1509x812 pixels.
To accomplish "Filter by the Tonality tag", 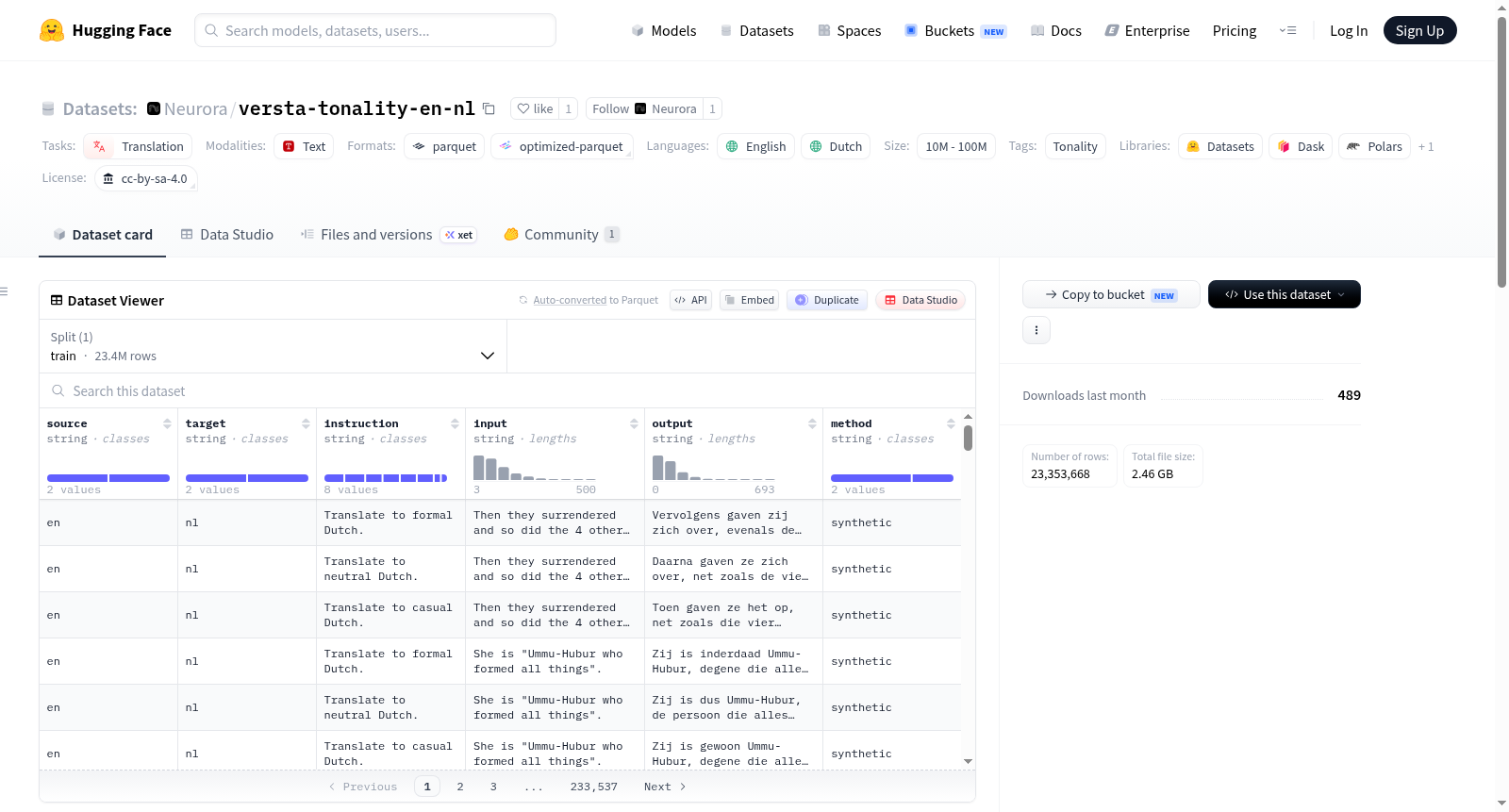I will click(1074, 146).
